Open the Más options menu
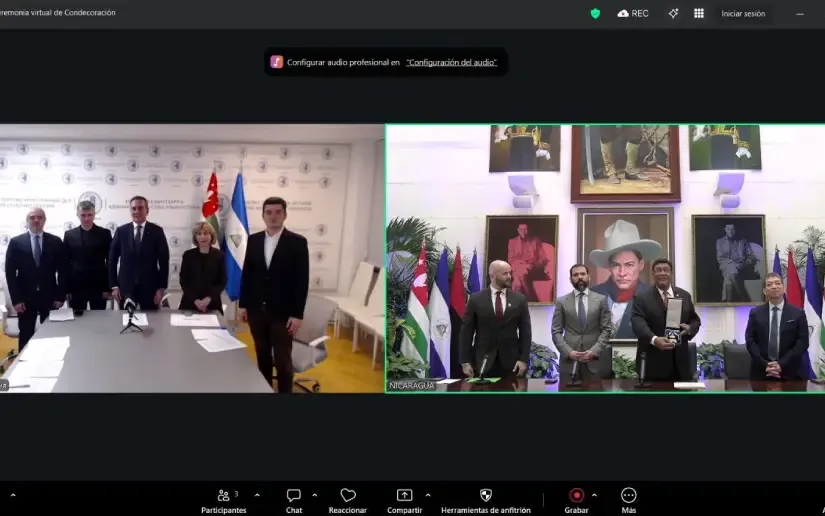 pos(628,499)
